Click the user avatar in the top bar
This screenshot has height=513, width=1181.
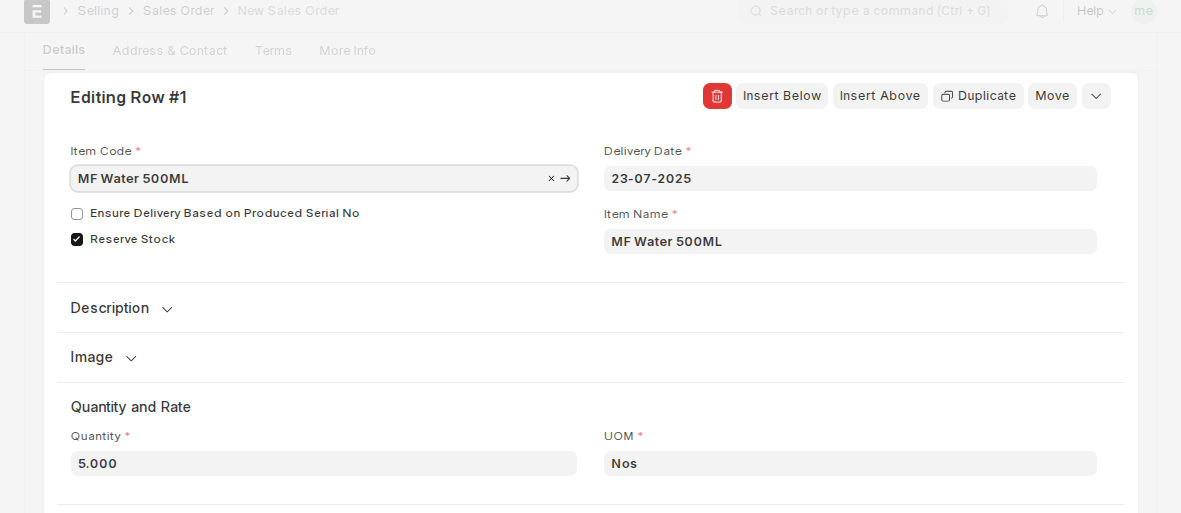pyautogui.click(x=1143, y=11)
